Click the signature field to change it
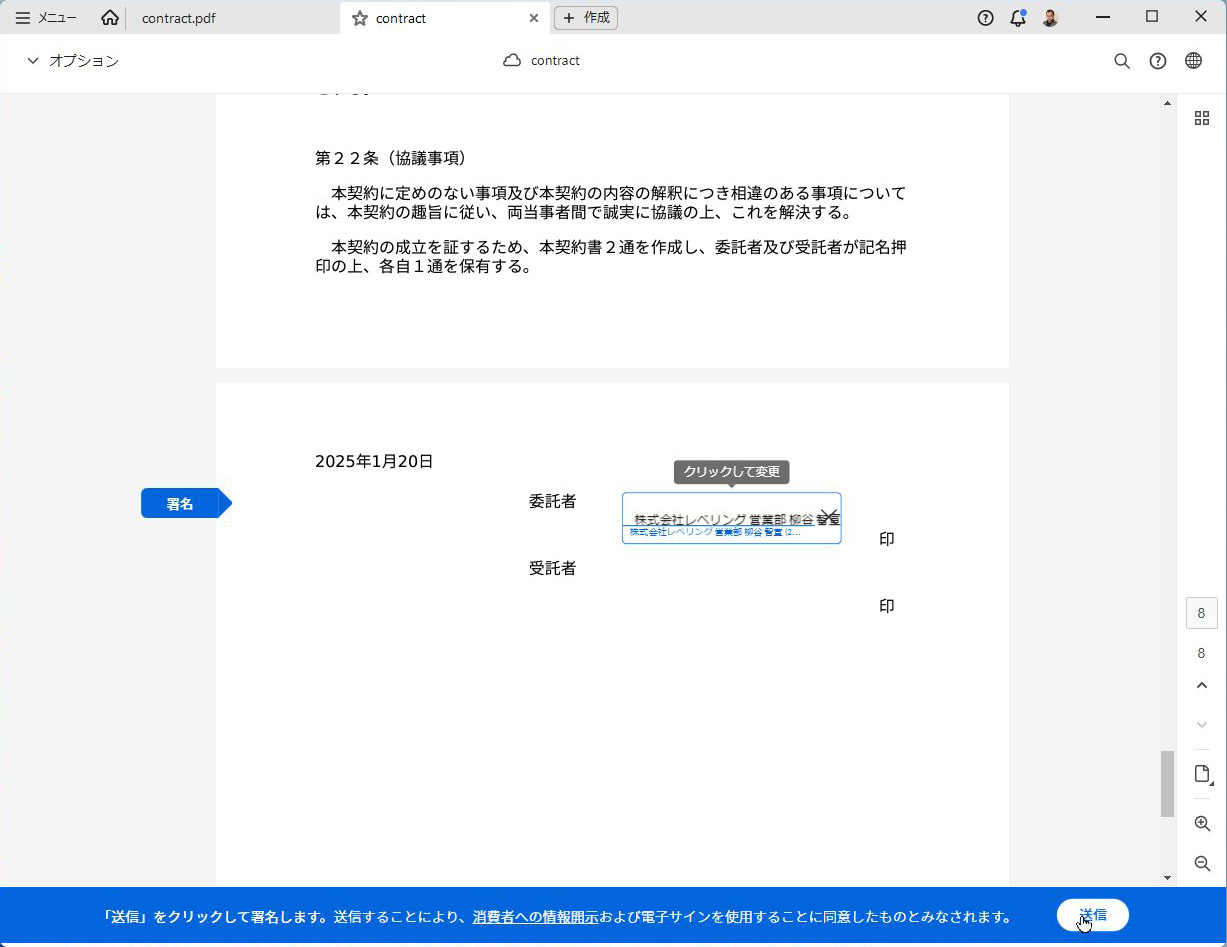1227x947 pixels. pos(731,518)
